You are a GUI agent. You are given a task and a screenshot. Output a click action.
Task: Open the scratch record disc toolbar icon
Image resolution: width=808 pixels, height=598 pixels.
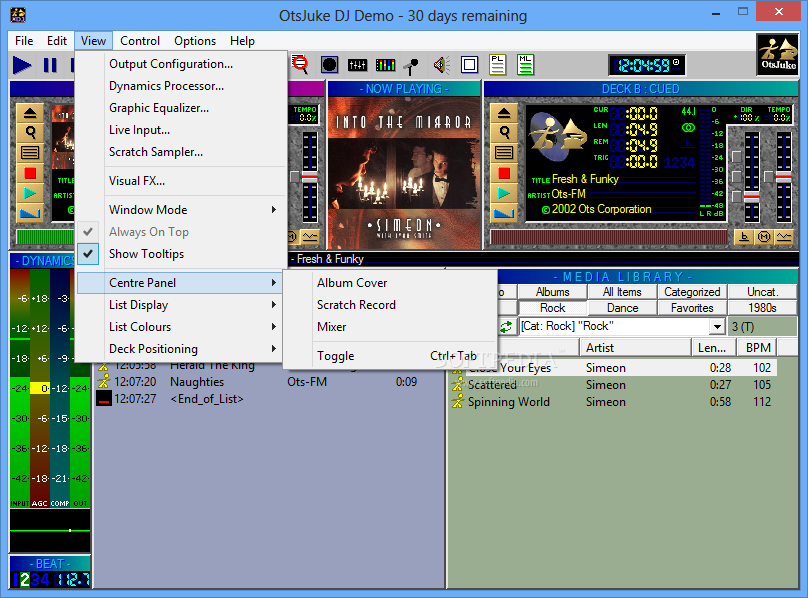pos(329,65)
